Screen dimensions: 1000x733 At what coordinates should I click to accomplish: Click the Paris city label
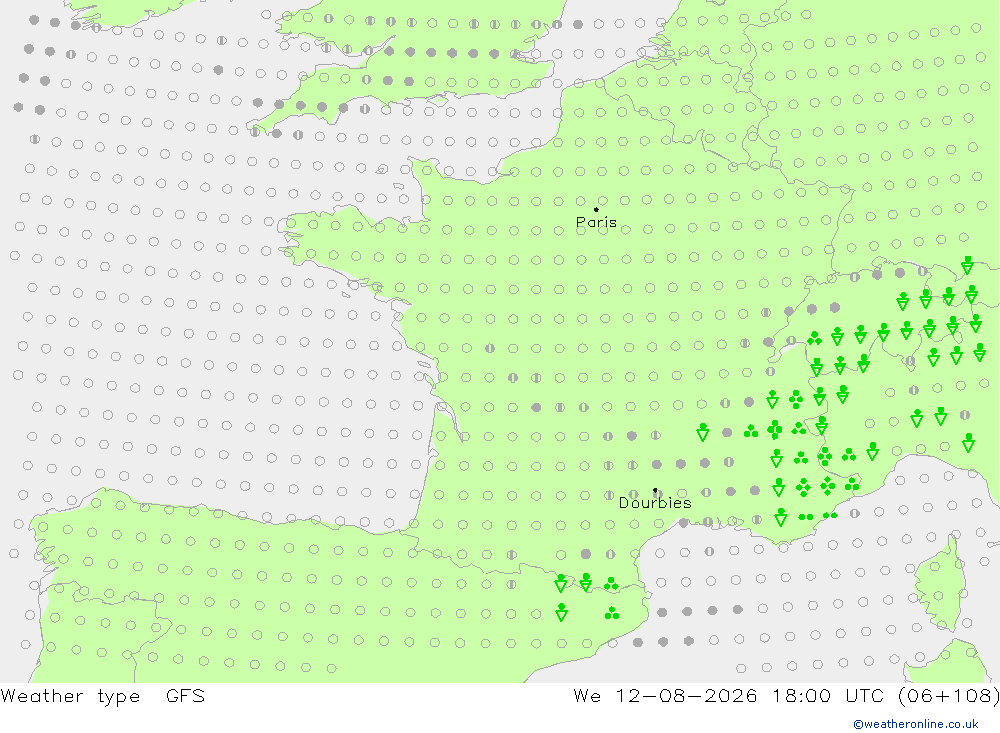(x=596, y=222)
